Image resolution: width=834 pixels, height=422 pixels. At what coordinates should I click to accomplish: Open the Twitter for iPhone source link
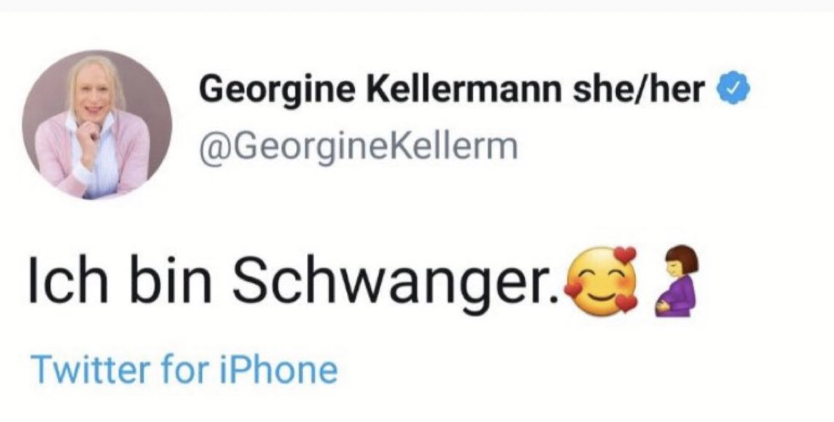pos(184,371)
